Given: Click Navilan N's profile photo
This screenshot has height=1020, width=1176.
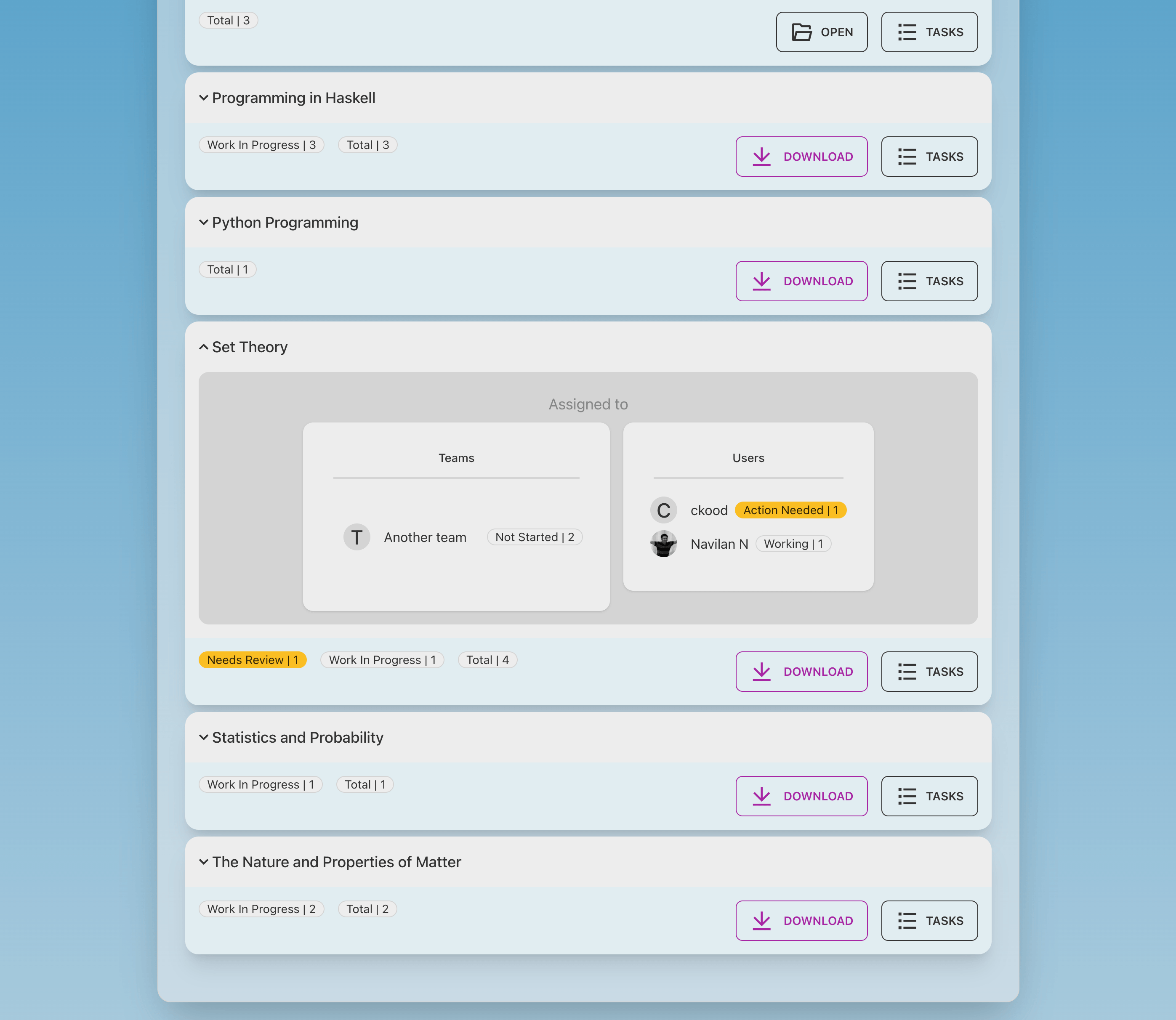Looking at the screenshot, I should (x=663, y=544).
